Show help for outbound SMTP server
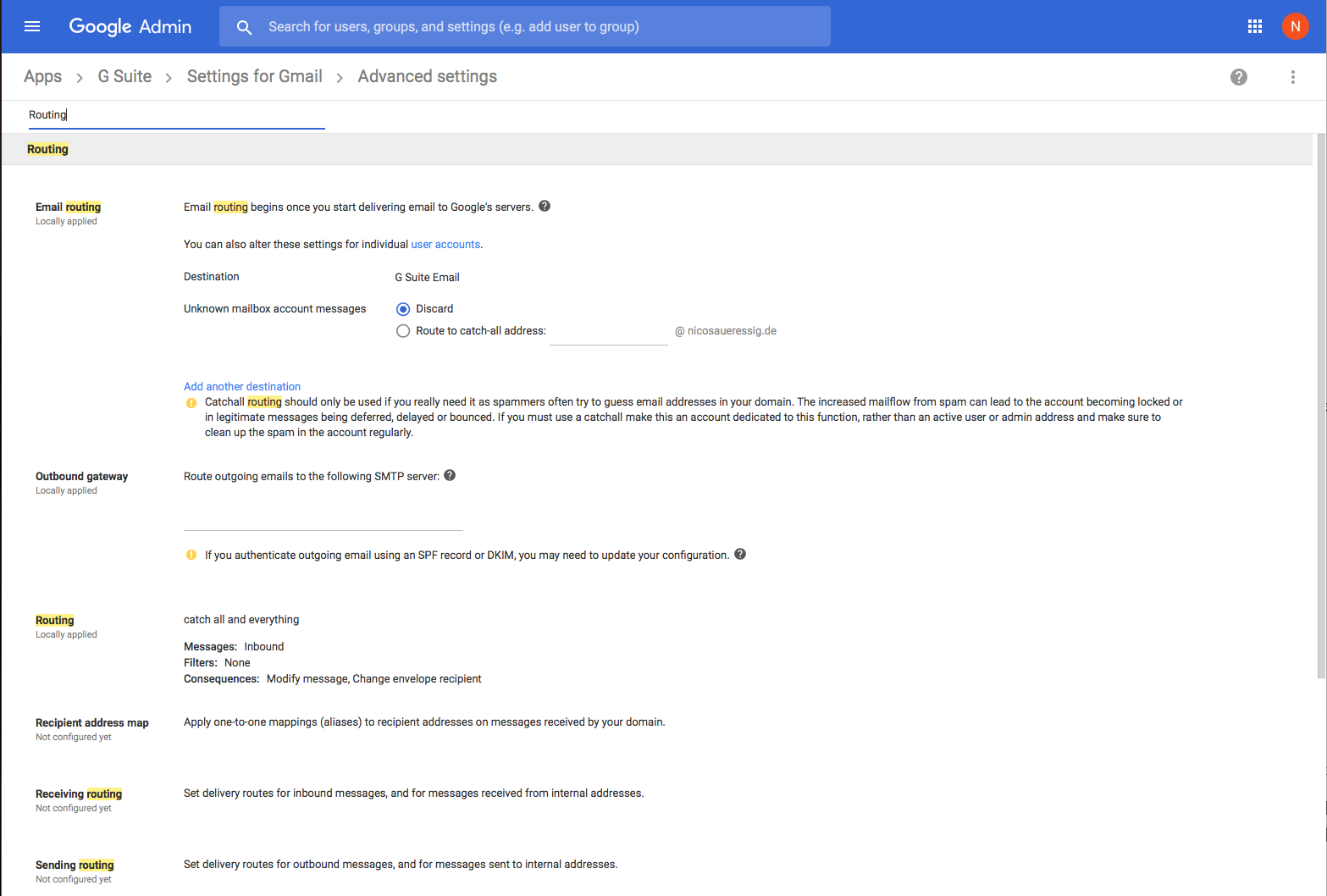1327x896 pixels. pos(450,475)
